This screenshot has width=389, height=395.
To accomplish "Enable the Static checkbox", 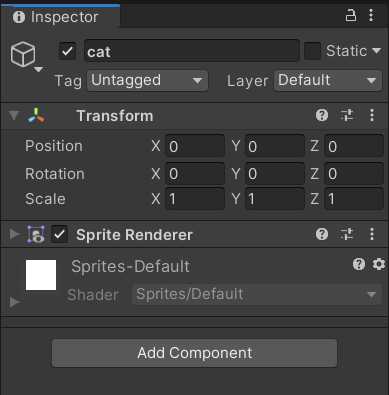I will pos(312,51).
